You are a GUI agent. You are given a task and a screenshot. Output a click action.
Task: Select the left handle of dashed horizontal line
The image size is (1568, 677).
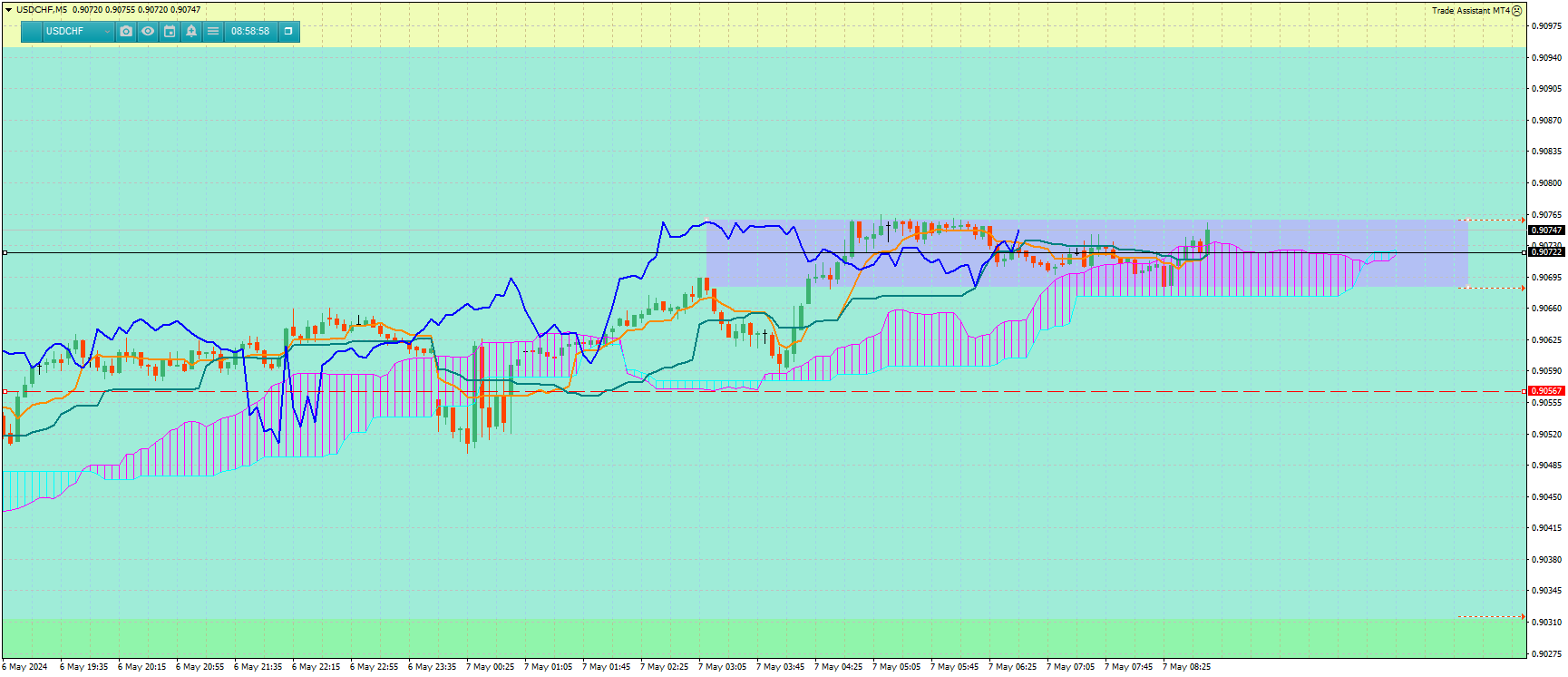pos(5,391)
